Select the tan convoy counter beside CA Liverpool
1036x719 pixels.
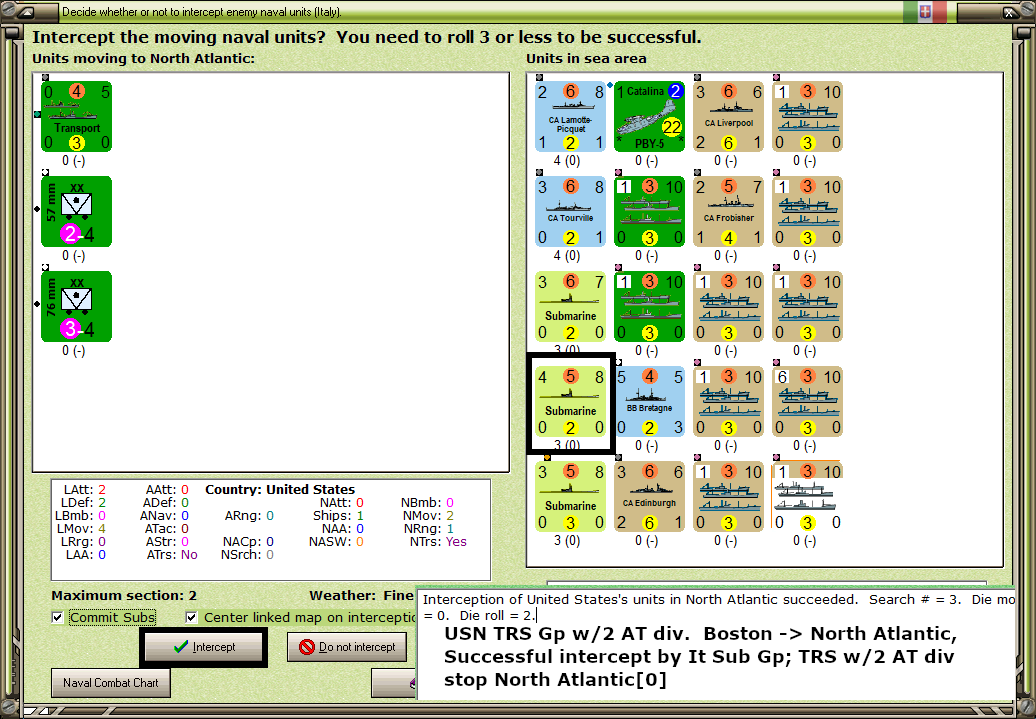click(807, 116)
